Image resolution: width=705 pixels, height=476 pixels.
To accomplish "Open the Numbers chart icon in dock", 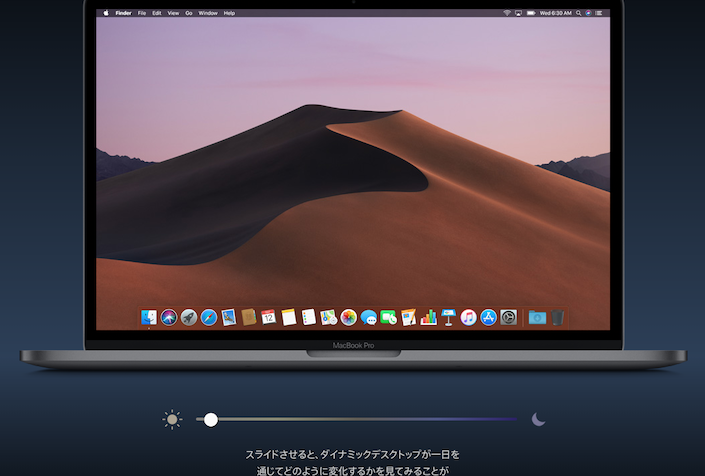I will (x=428, y=317).
